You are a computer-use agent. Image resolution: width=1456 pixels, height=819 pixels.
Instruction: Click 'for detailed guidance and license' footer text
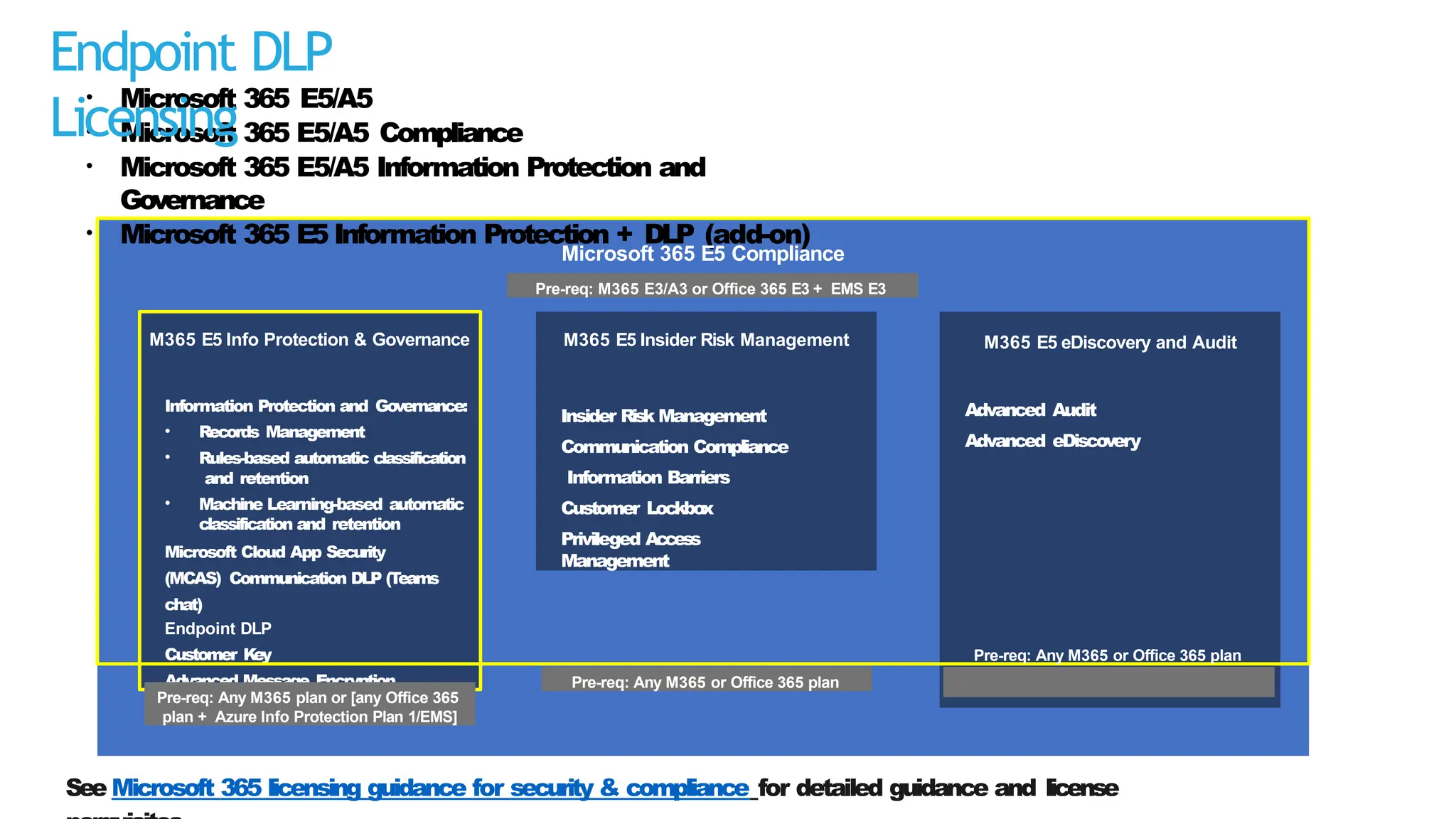(938, 788)
